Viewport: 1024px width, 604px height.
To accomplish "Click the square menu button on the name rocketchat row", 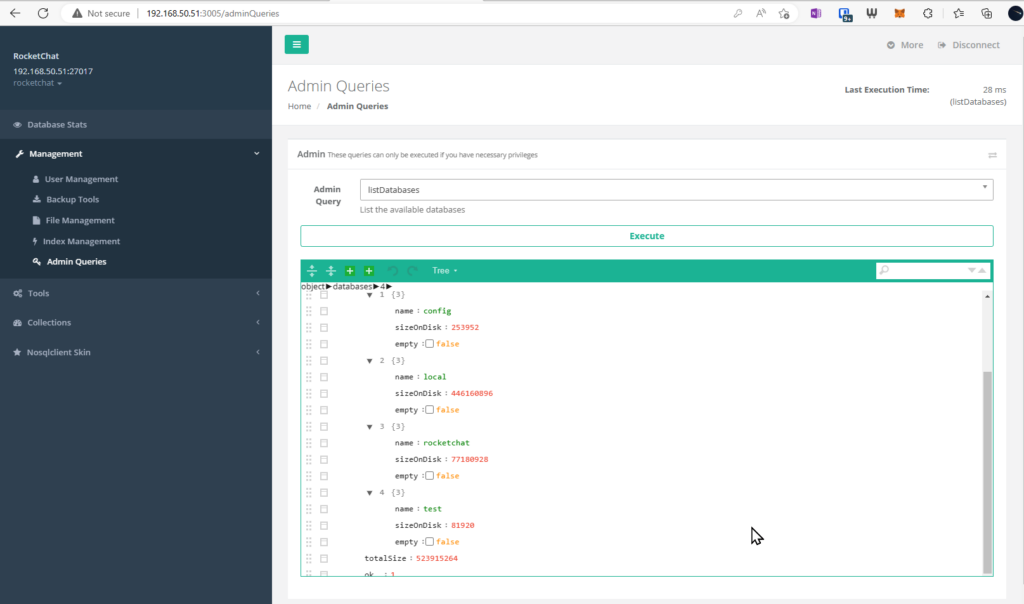I will coord(324,443).
